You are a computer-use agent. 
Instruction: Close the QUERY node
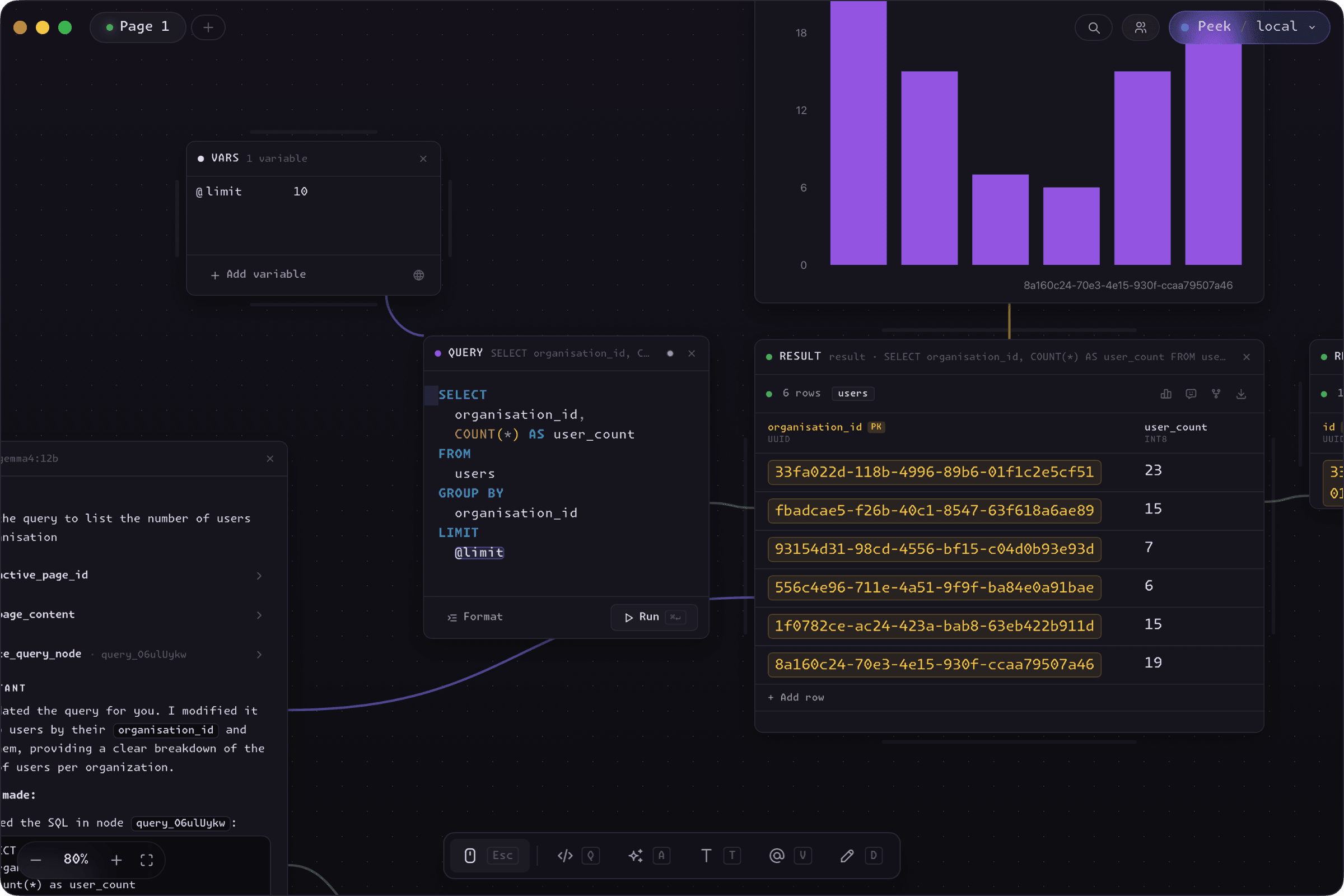click(692, 353)
